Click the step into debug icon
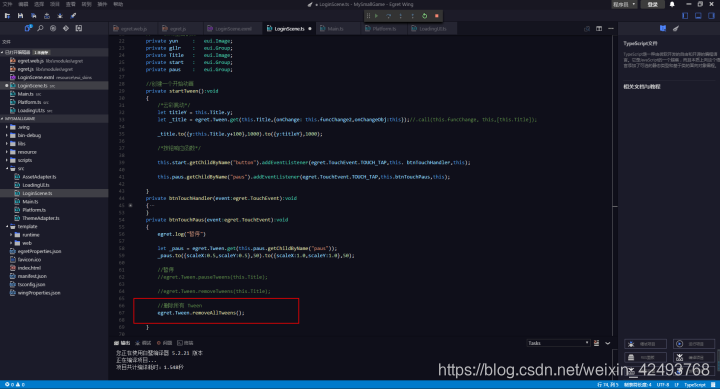720x389 pixels. click(400, 16)
